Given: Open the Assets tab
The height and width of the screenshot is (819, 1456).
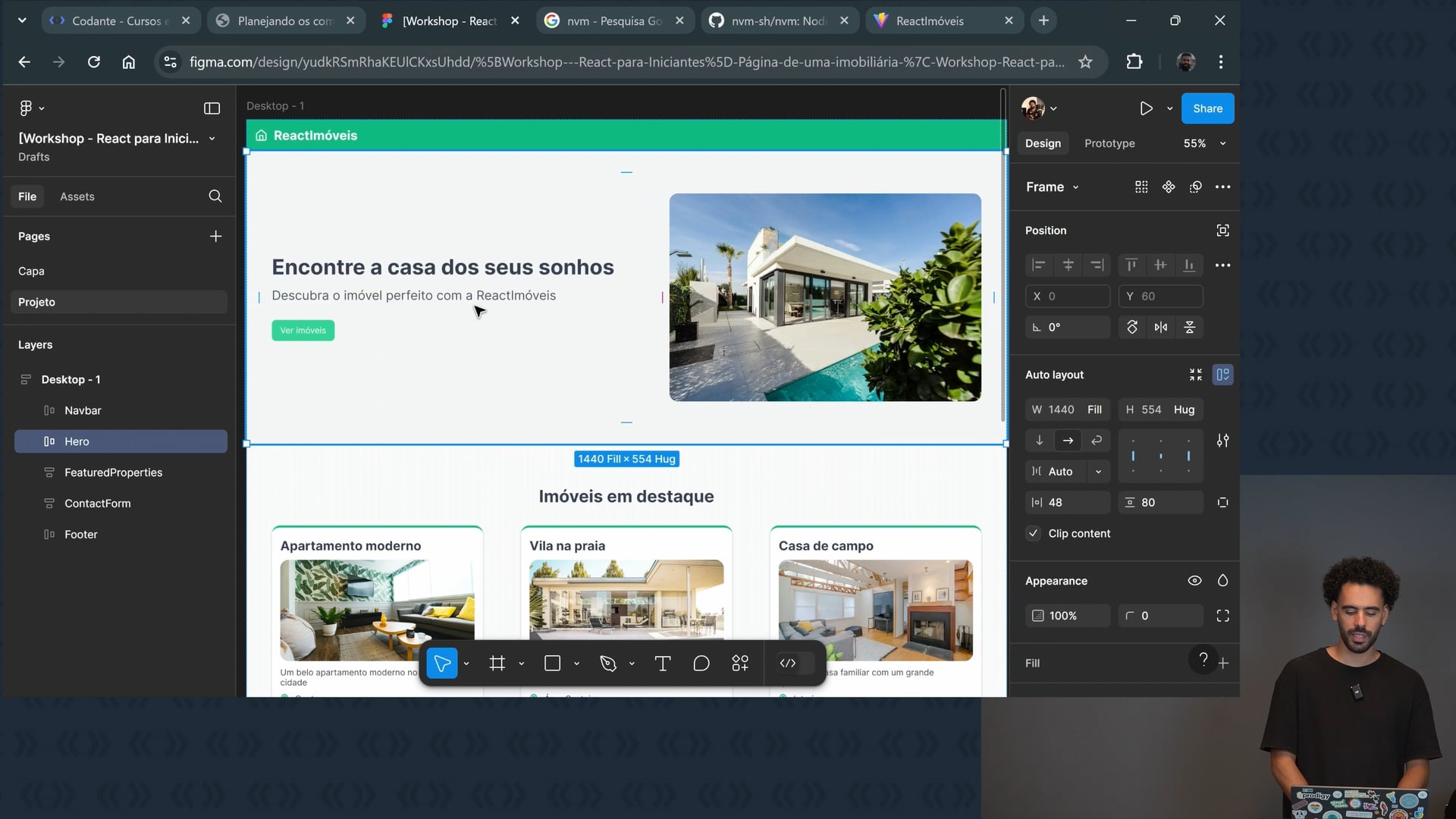Looking at the screenshot, I should tap(77, 196).
